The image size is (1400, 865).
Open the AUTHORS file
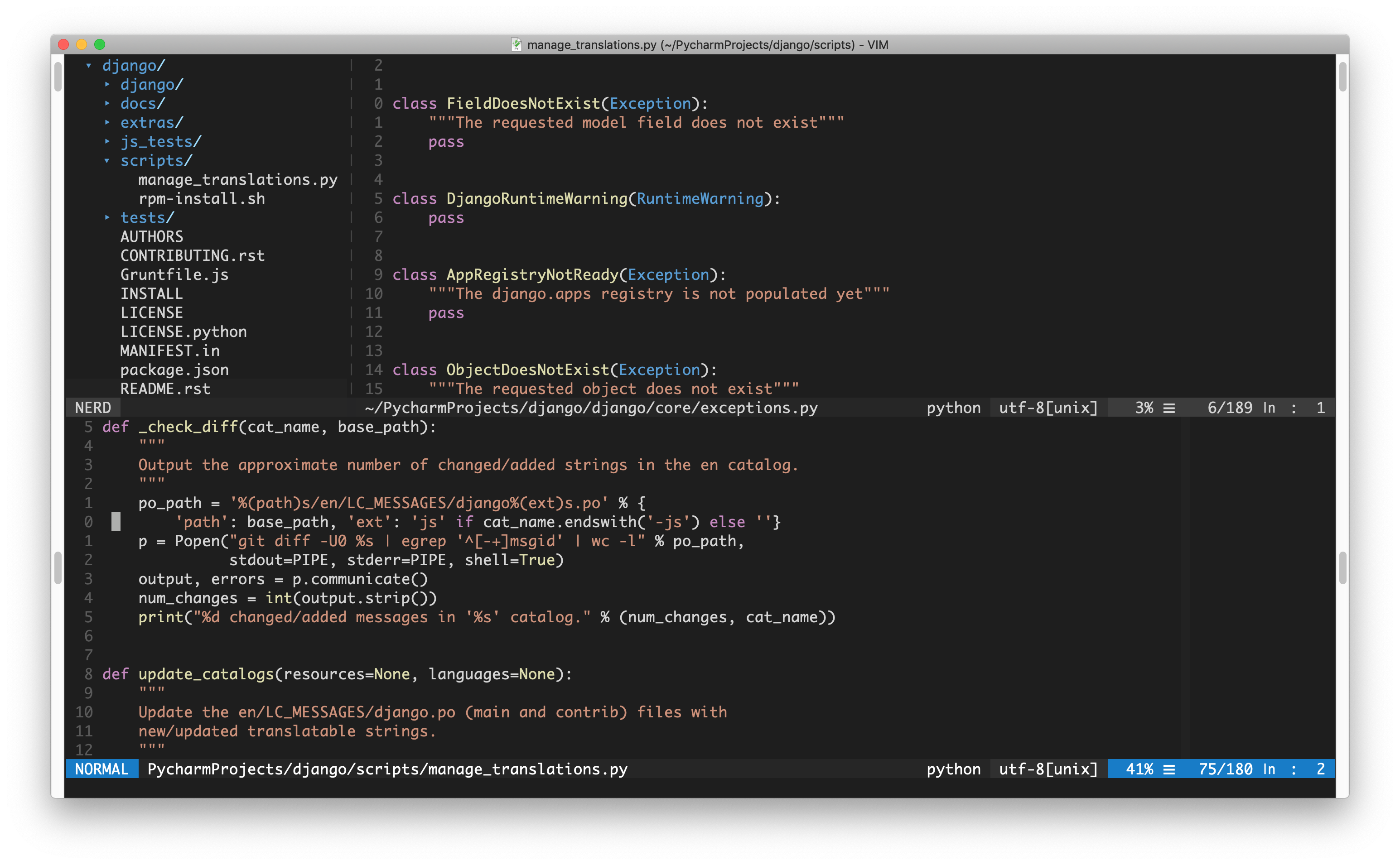pos(152,236)
